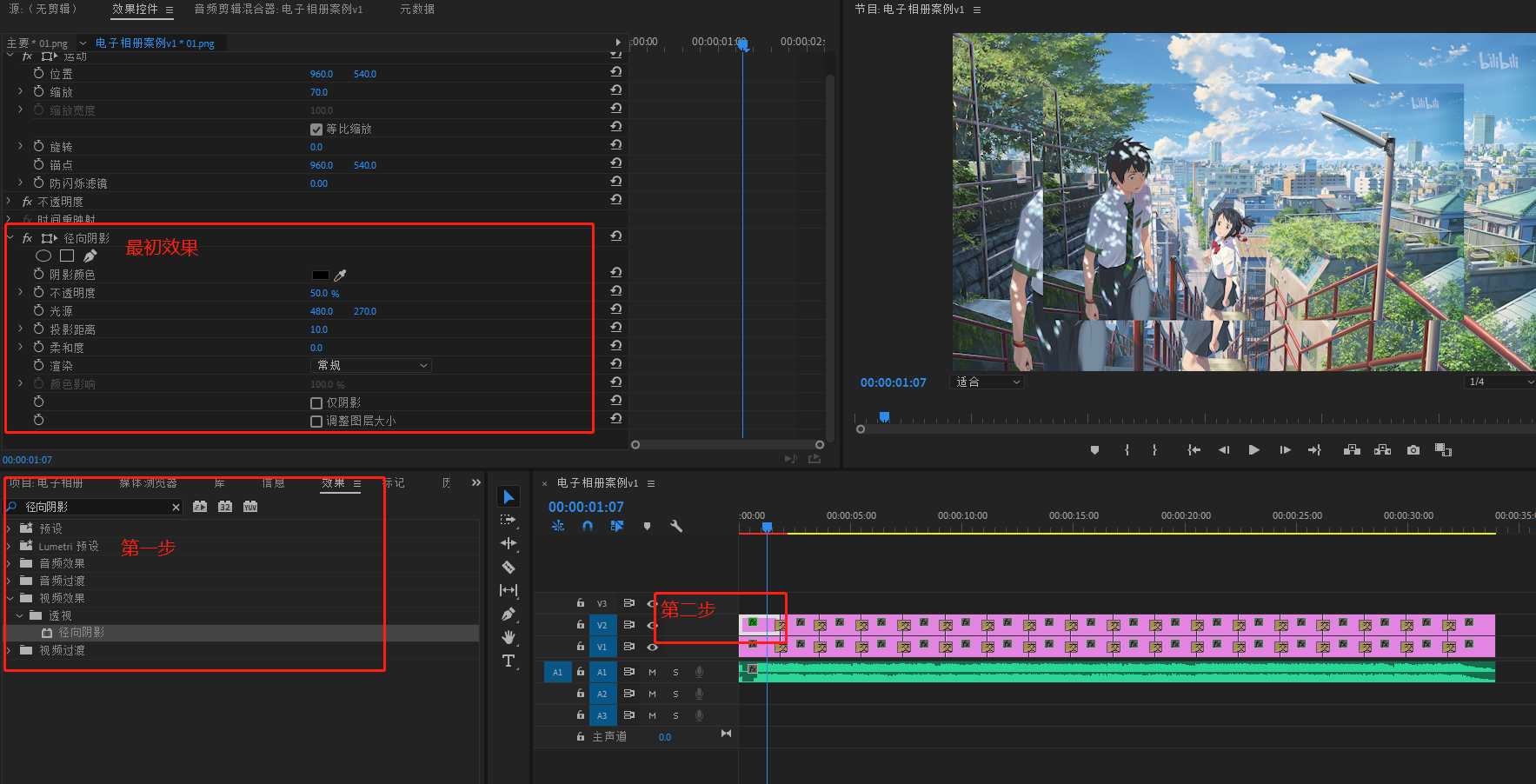This screenshot has width=1536, height=784.
Task: Click the shadow color eyedropper
Action: 341,275
